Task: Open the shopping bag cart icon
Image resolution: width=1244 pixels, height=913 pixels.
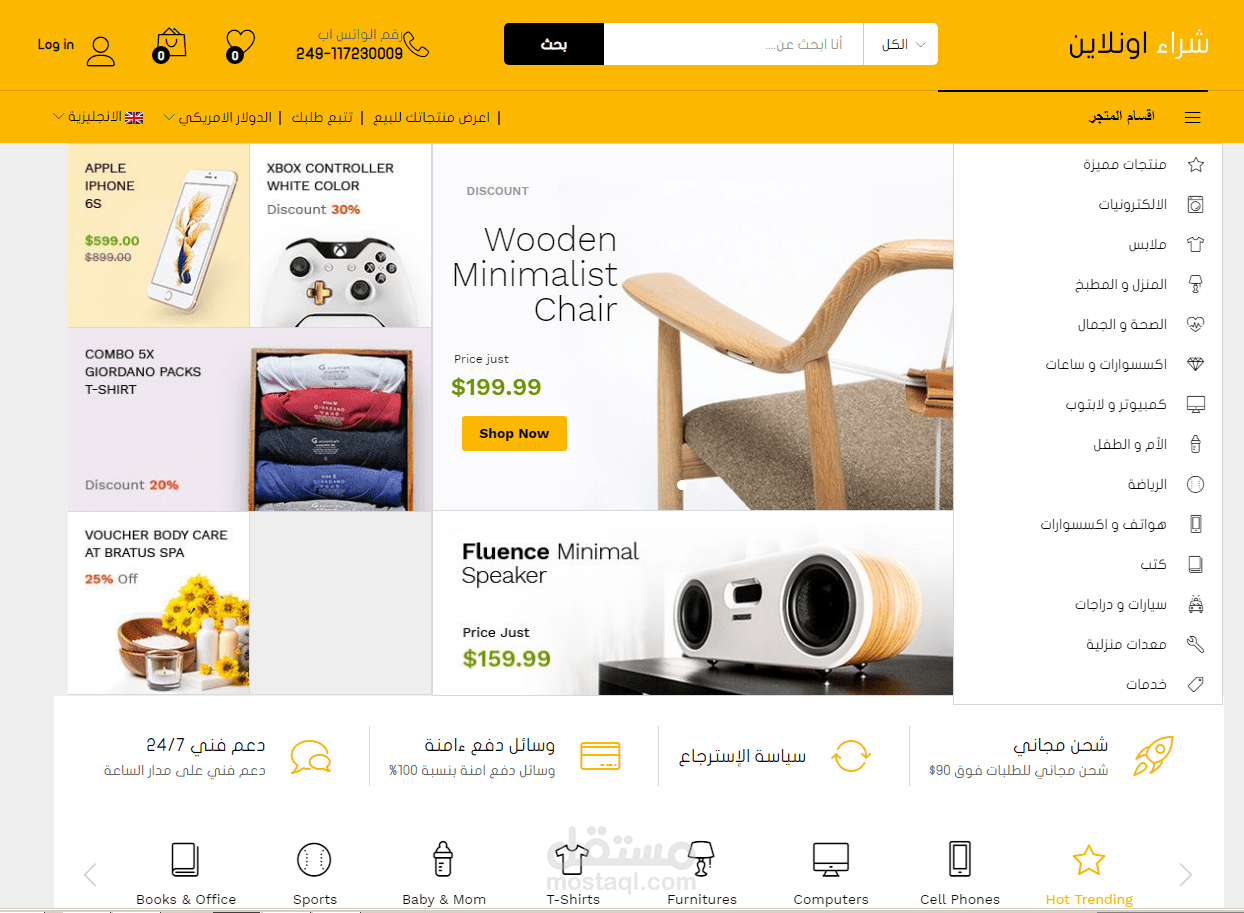Action: (x=170, y=45)
